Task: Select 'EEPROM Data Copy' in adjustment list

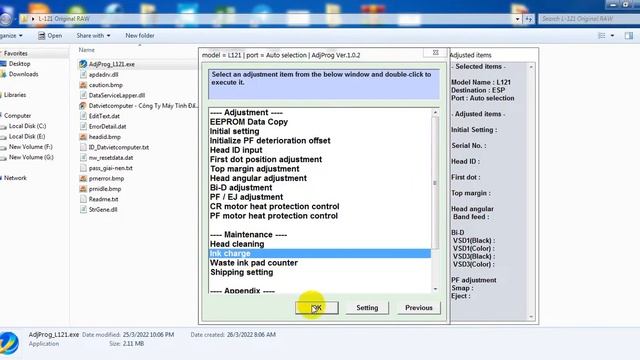Action: [x=249, y=122]
